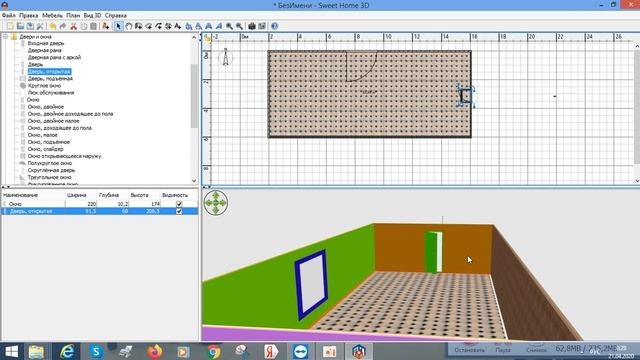Toggle visibility checkbox for Дверь, открытая row
640x360 pixels.
179,211
